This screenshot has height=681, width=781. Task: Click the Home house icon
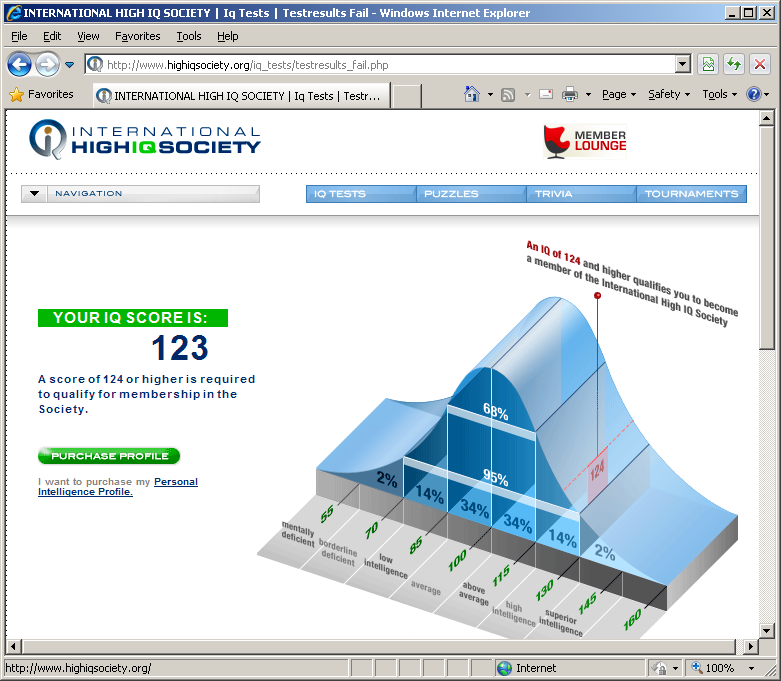[471, 94]
